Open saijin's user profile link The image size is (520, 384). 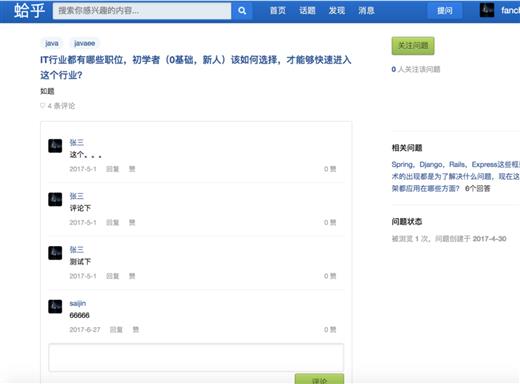click(78, 303)
